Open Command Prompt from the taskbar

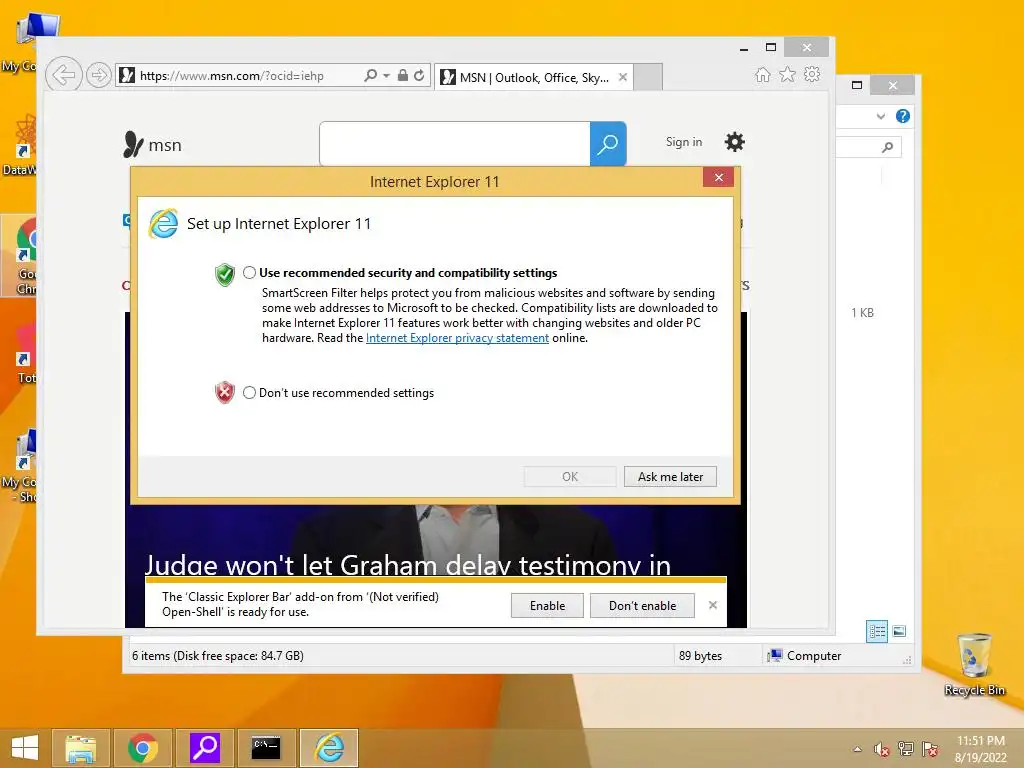pyautogui.click(x=266, y=748)
